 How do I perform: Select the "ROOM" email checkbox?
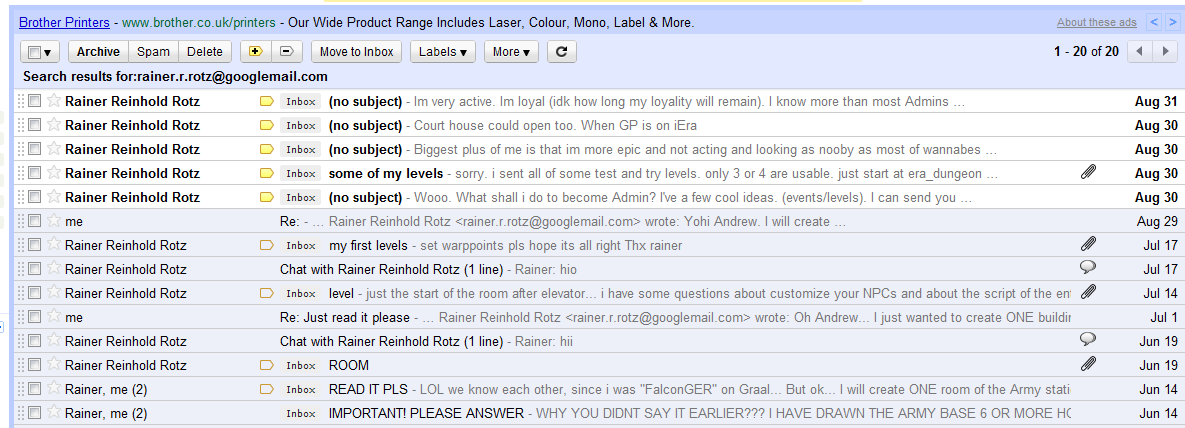pyautogui.click(x=35, y=365)
